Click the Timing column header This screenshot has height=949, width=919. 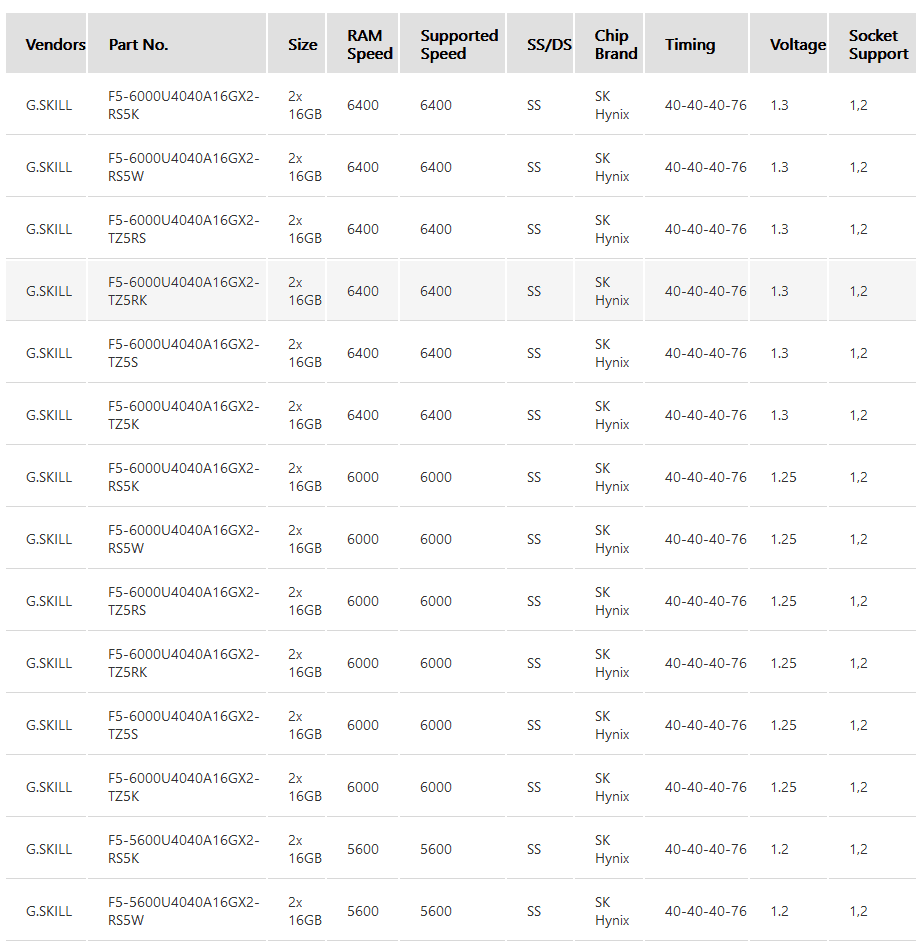tap(690, 44)
